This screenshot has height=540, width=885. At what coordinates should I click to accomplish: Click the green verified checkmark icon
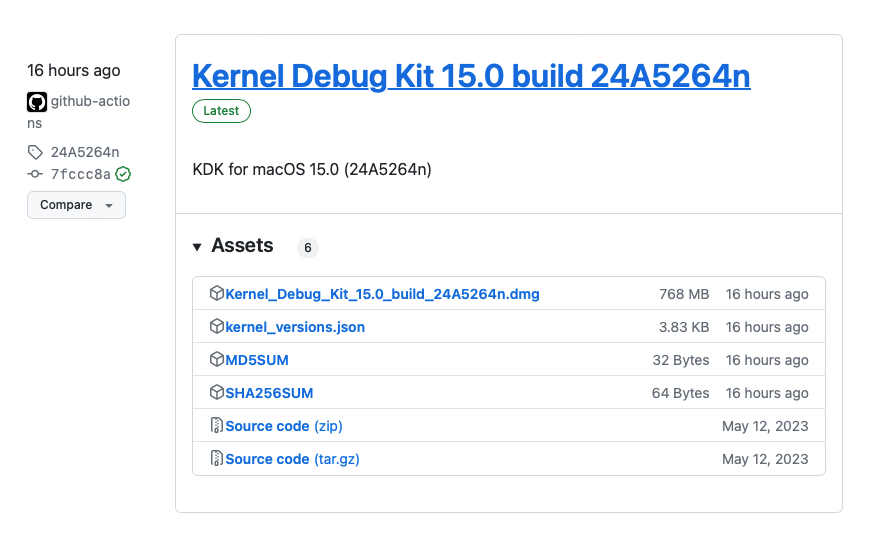(x=123, y=174)
